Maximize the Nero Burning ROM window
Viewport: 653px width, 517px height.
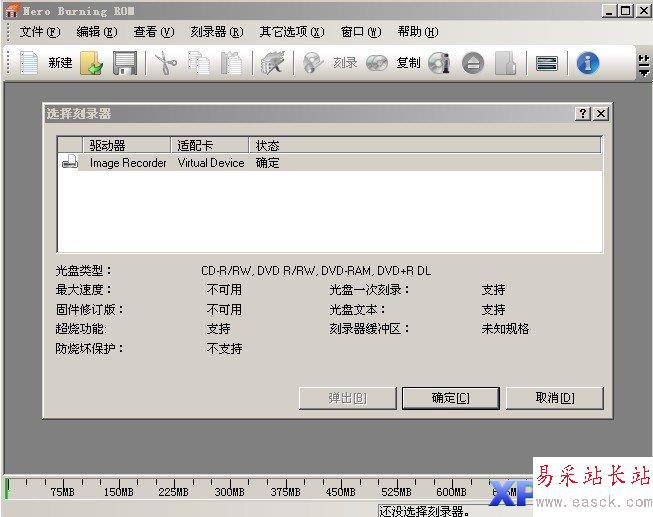click(x=626, y=10)
